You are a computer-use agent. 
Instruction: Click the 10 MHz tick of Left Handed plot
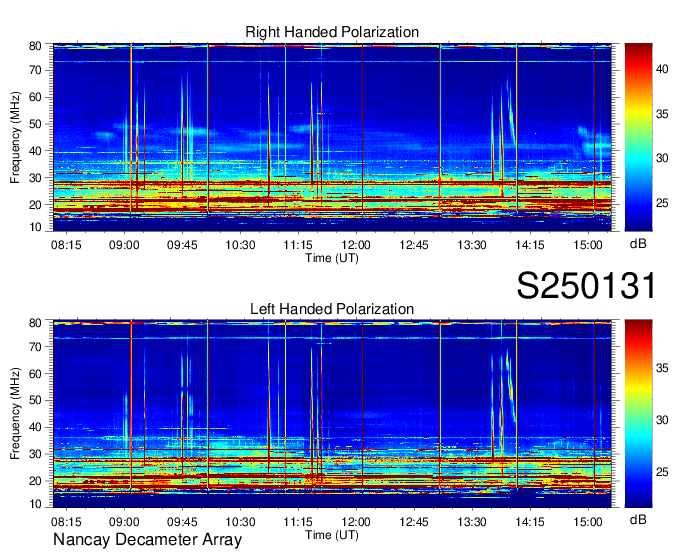click(x=35, y=504)
